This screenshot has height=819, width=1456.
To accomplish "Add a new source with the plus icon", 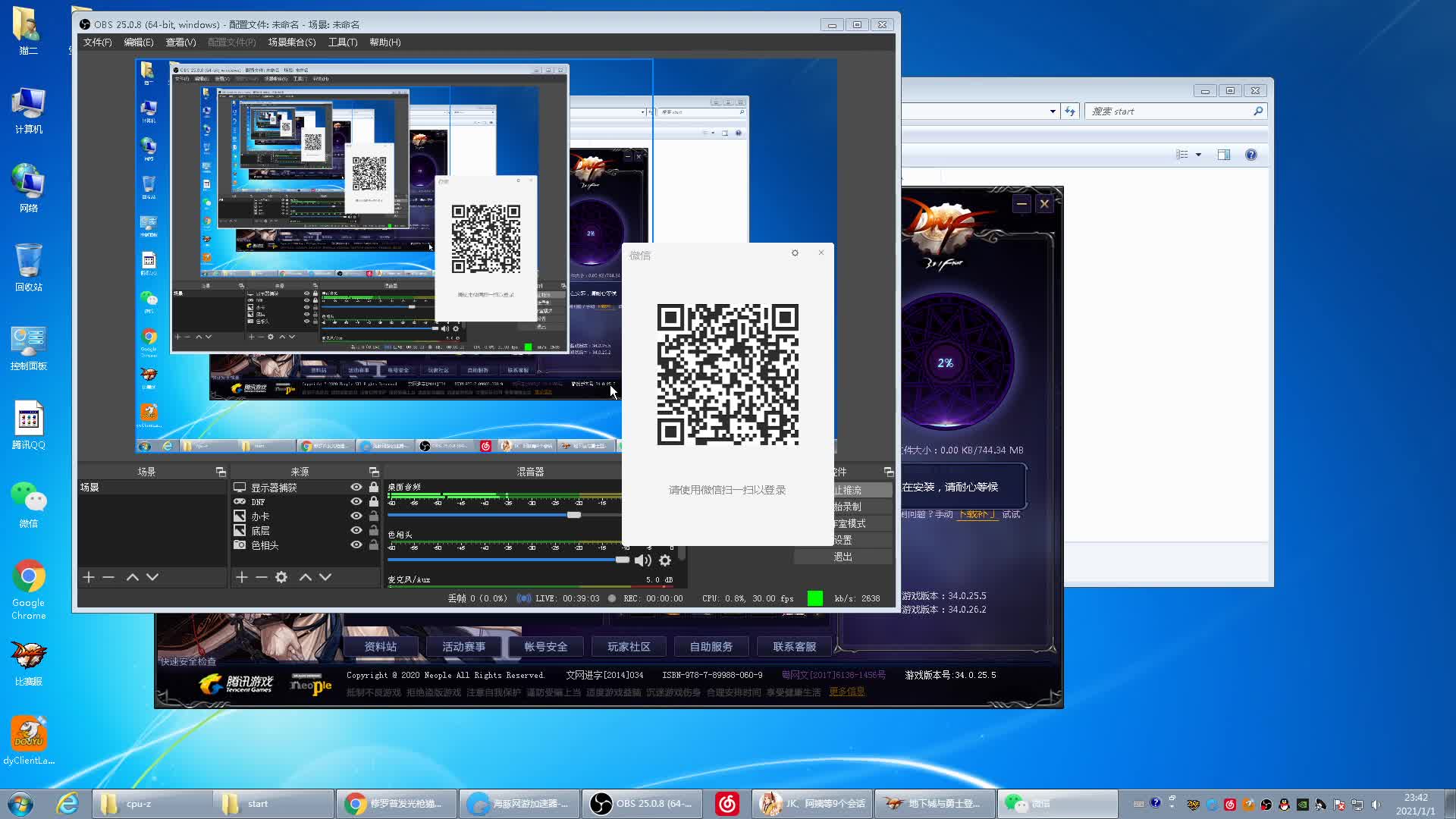I will tap(242, 577).
